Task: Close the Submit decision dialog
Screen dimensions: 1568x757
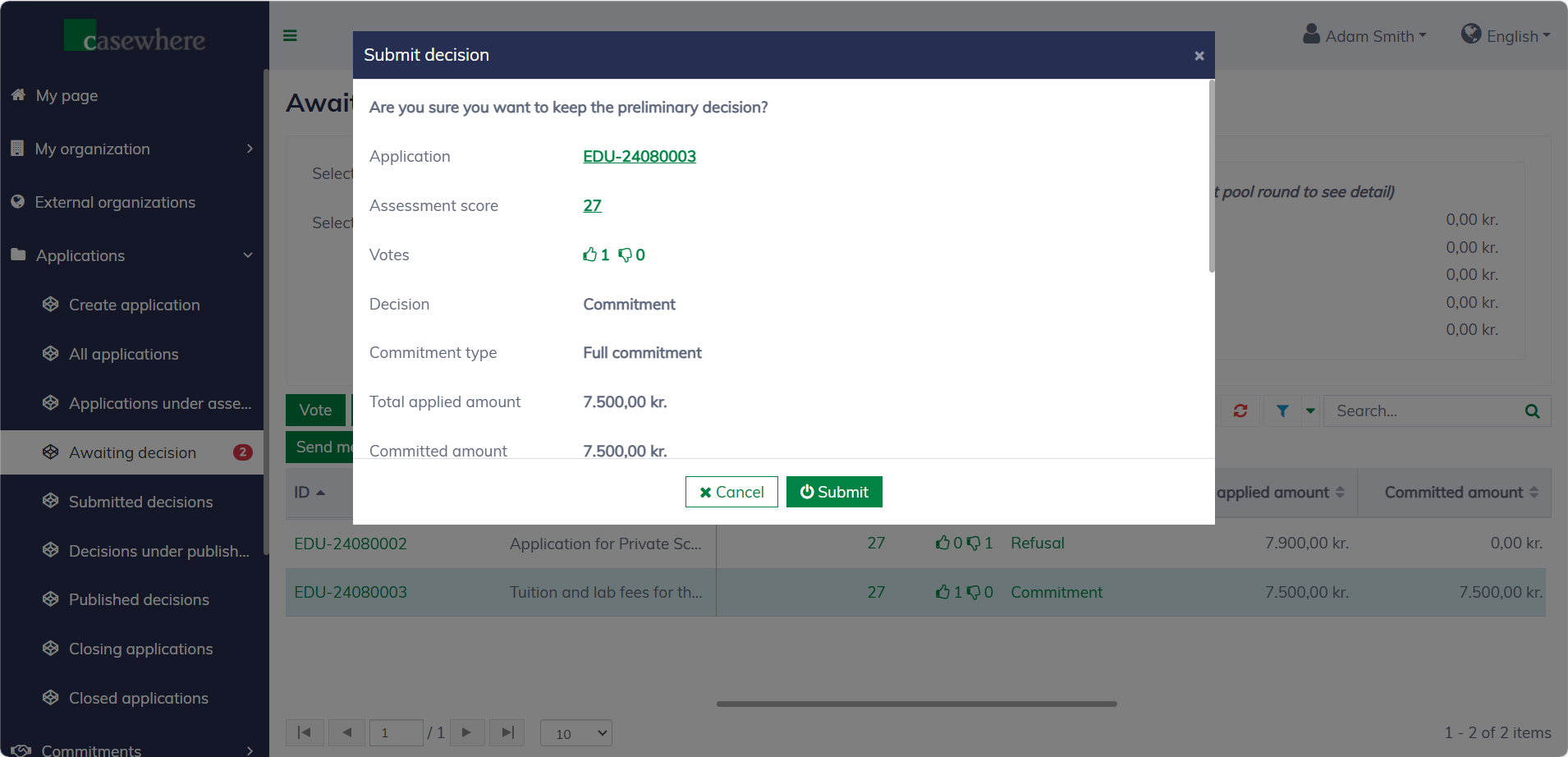Action: (x=1199, y=56)
